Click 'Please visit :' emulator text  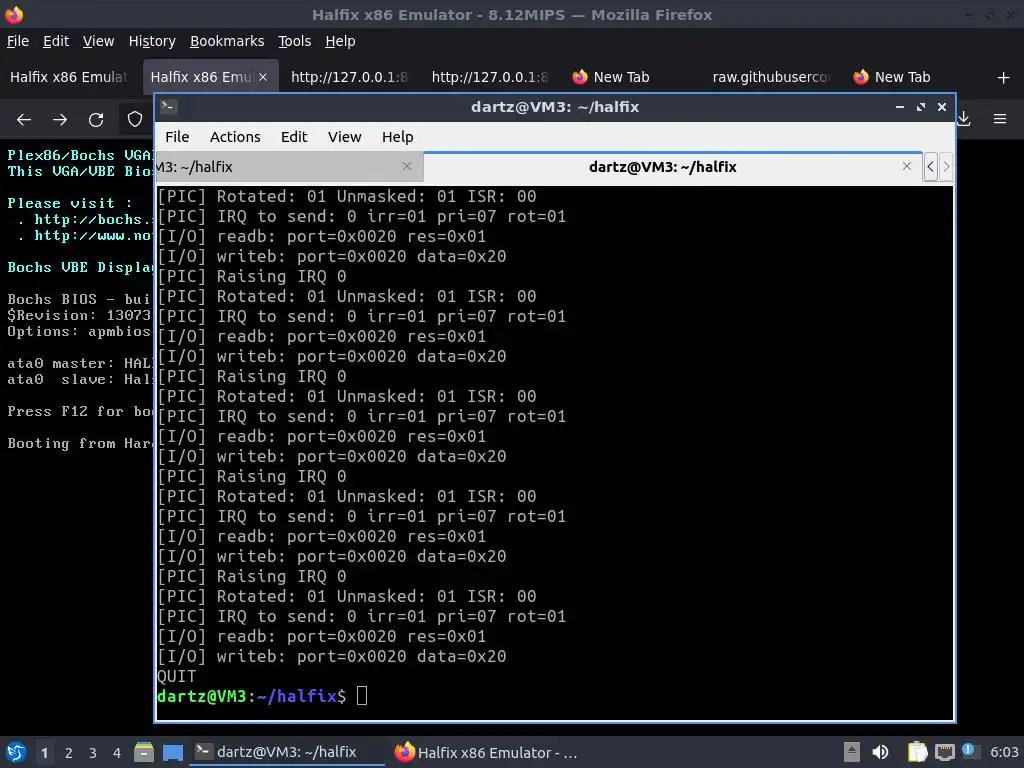(x=70, y=203)
